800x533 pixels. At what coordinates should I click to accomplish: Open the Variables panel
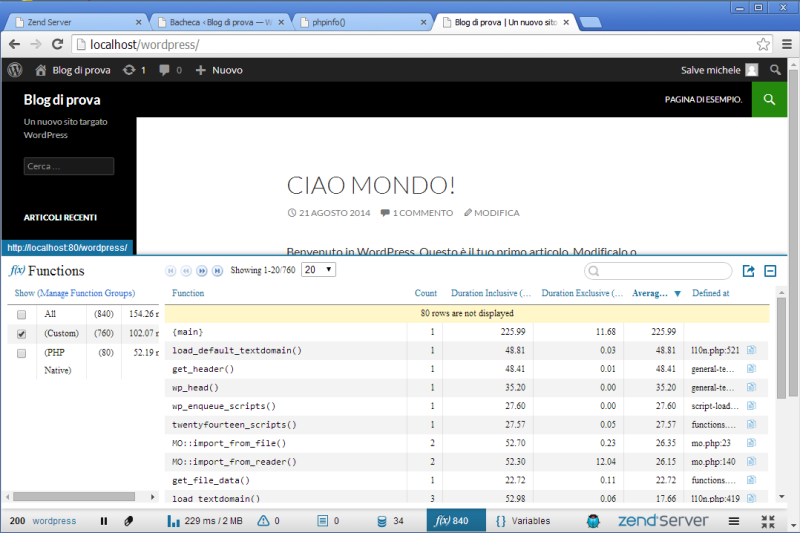pyautogui.click(x=523, y=521)
